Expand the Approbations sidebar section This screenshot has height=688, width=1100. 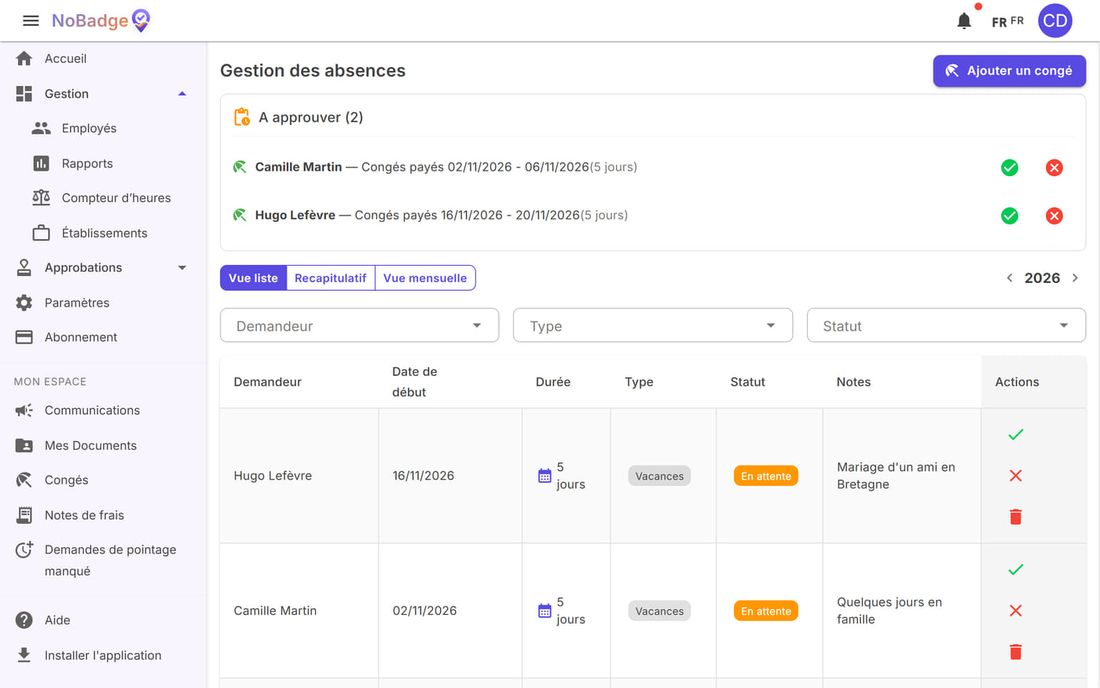tap(103, 268)
